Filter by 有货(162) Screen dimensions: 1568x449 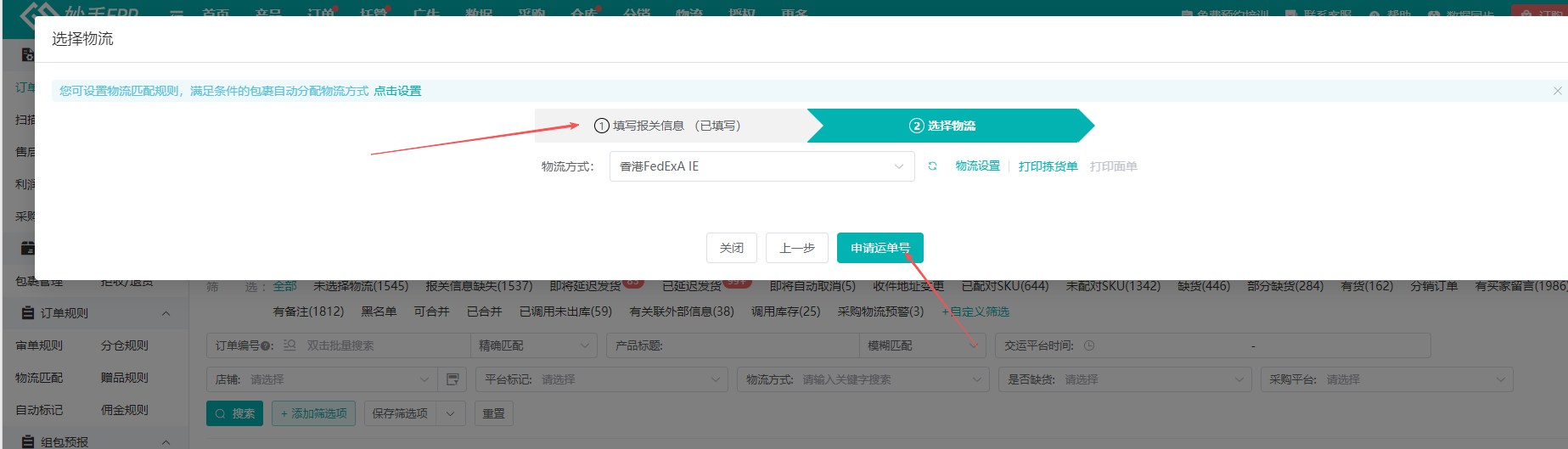1367,286
